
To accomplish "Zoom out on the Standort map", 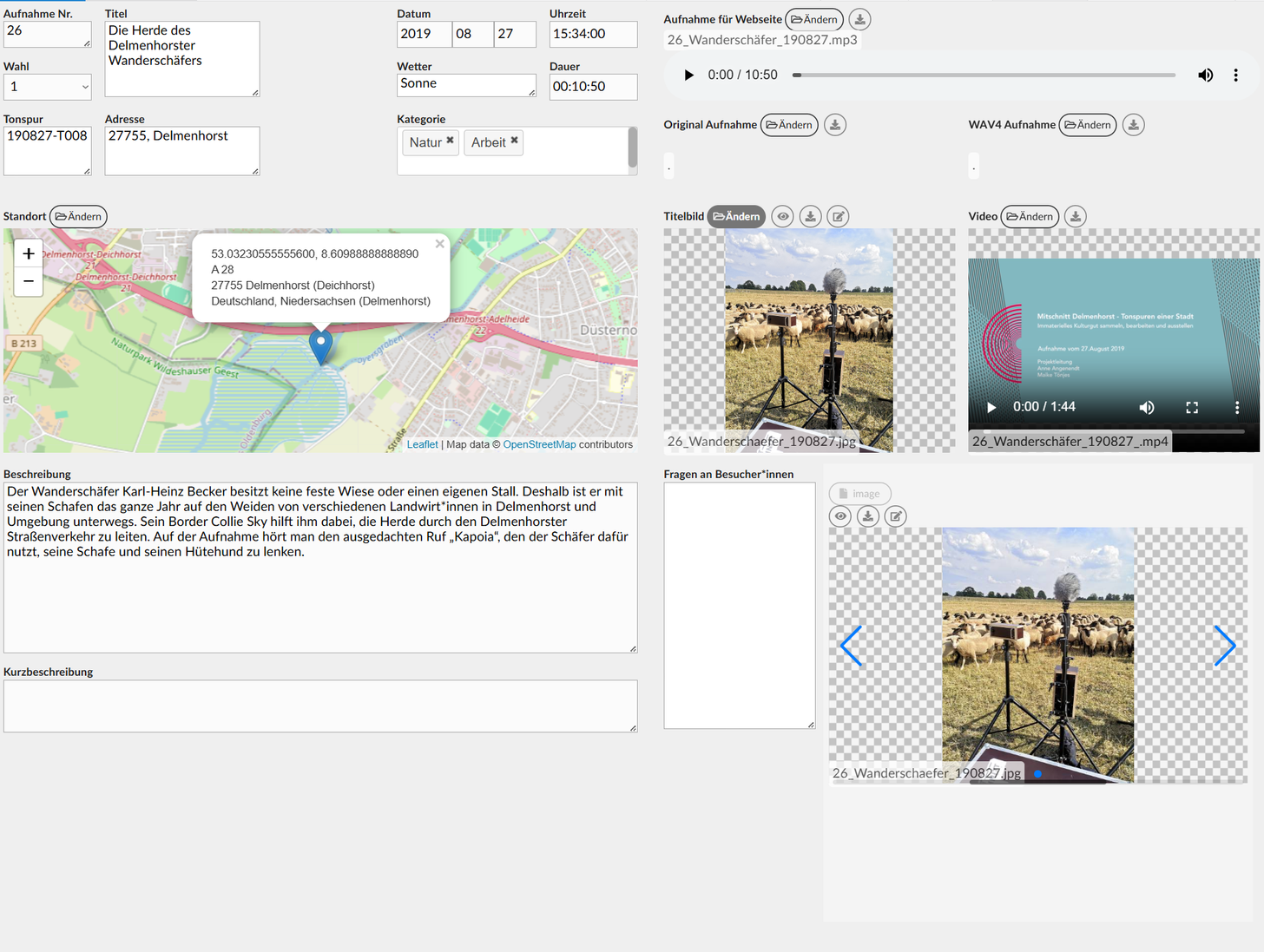I will (29, 281).
